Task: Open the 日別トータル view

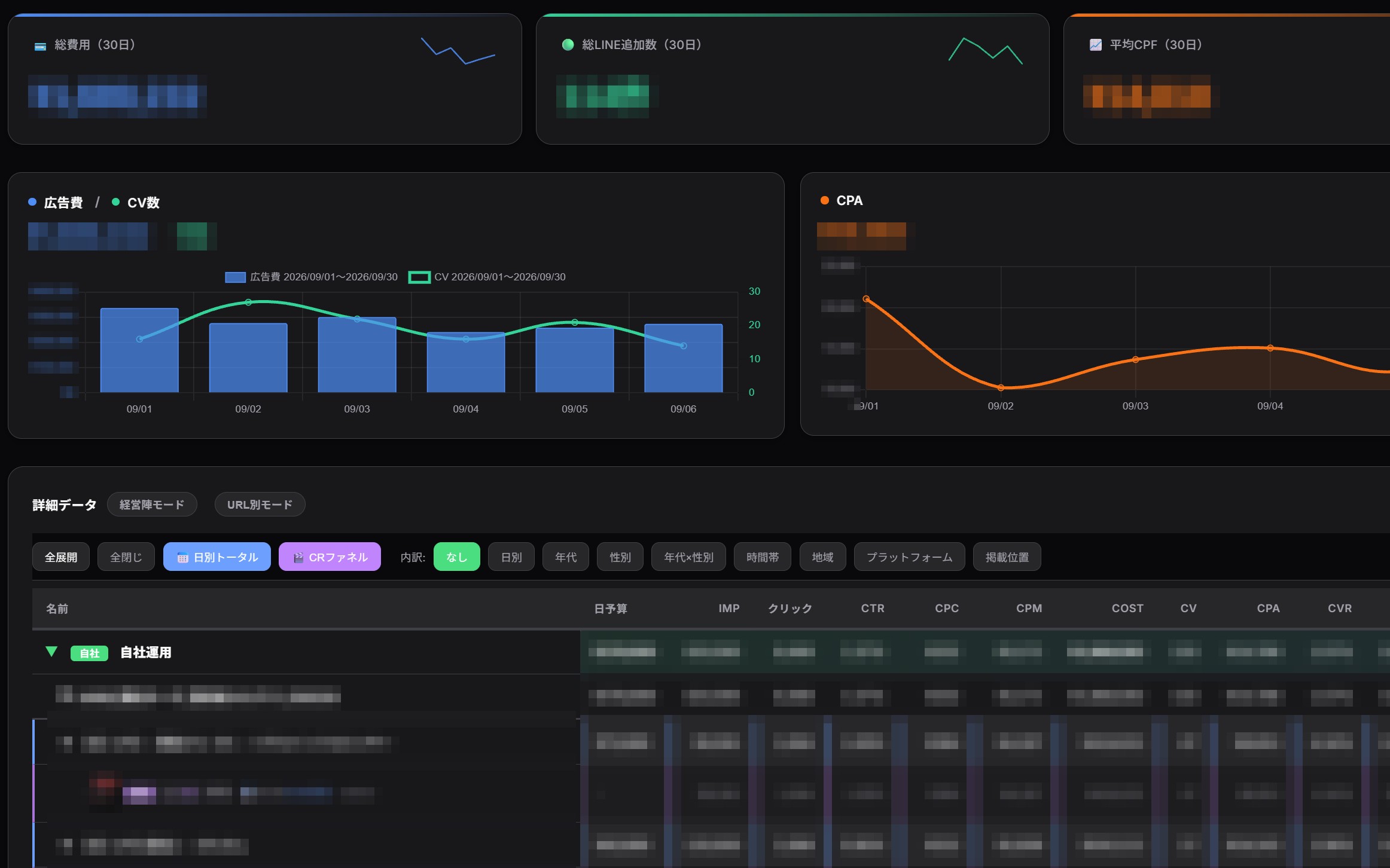Action: pyautogui.click(x=217, y=557)
